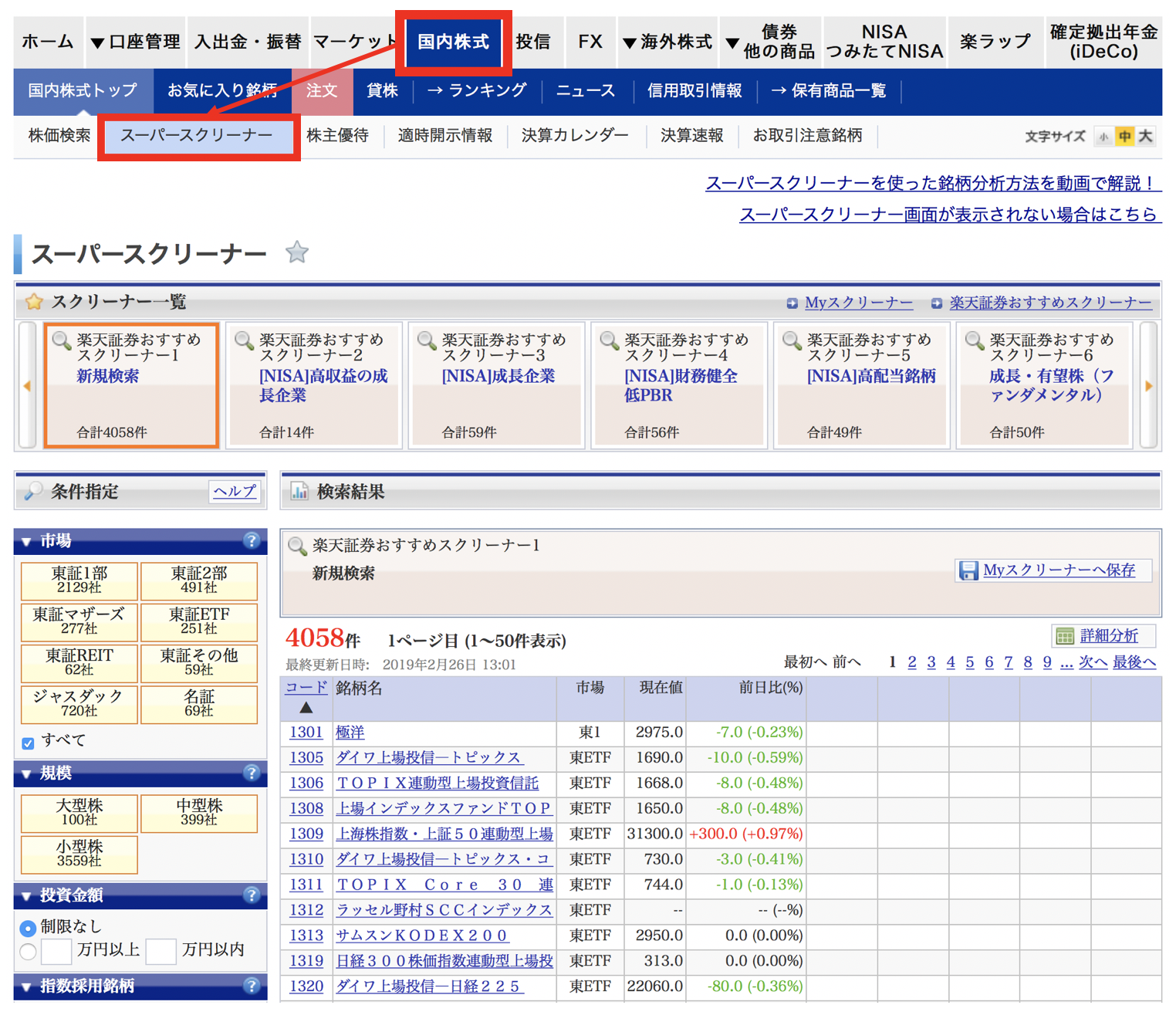Toggle 東証2部 market filter
Viewport: 1176px width, 1022px height.
[x=199, y=580]
